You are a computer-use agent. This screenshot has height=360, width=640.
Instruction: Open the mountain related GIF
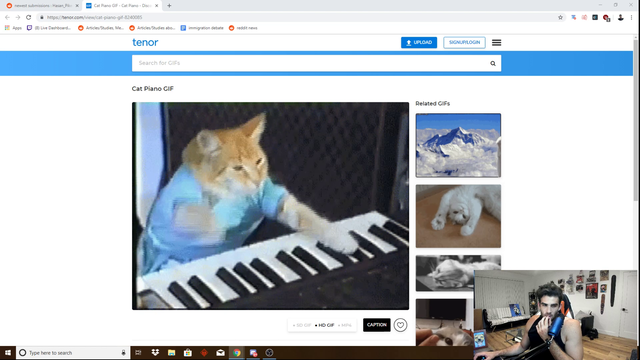pos(458,145)
